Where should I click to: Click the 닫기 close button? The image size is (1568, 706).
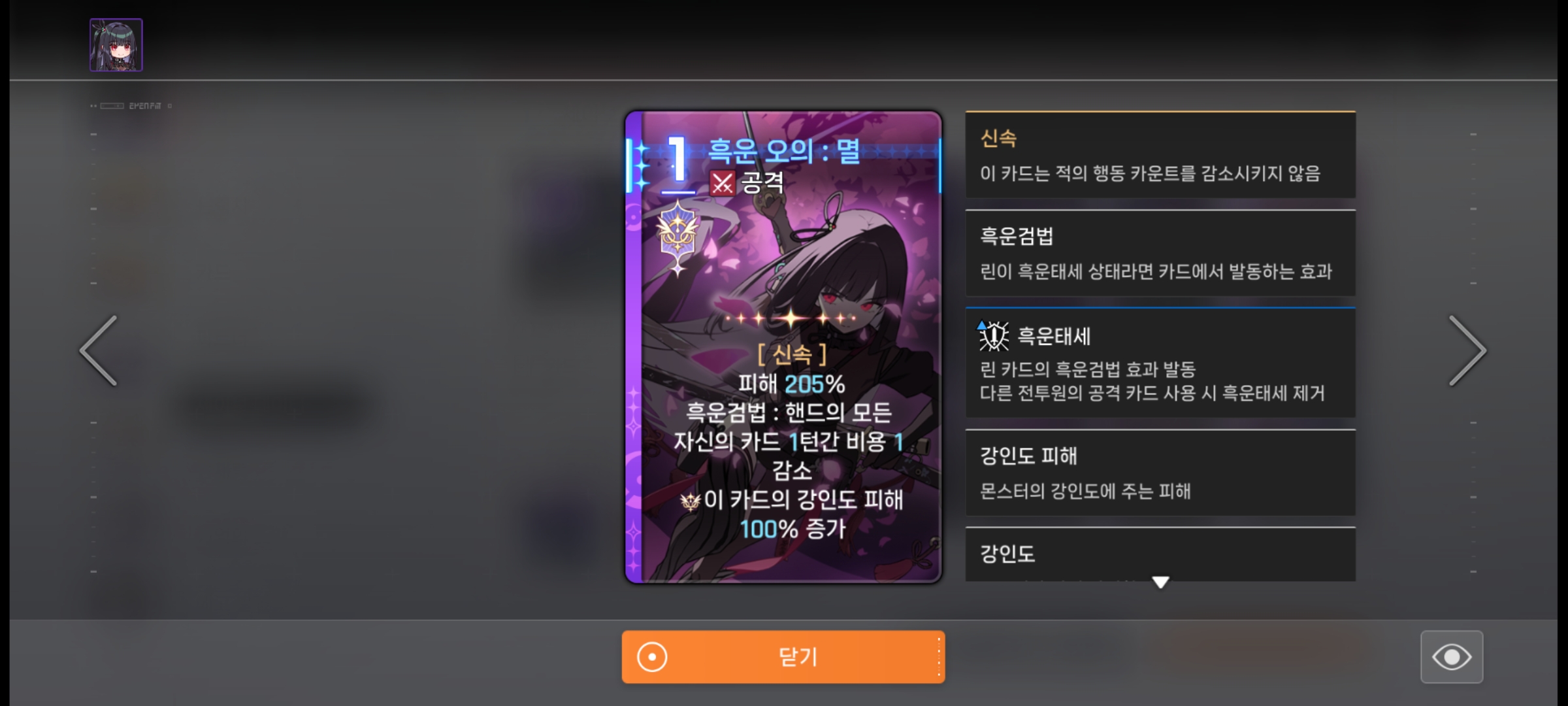tap(783, 657)
